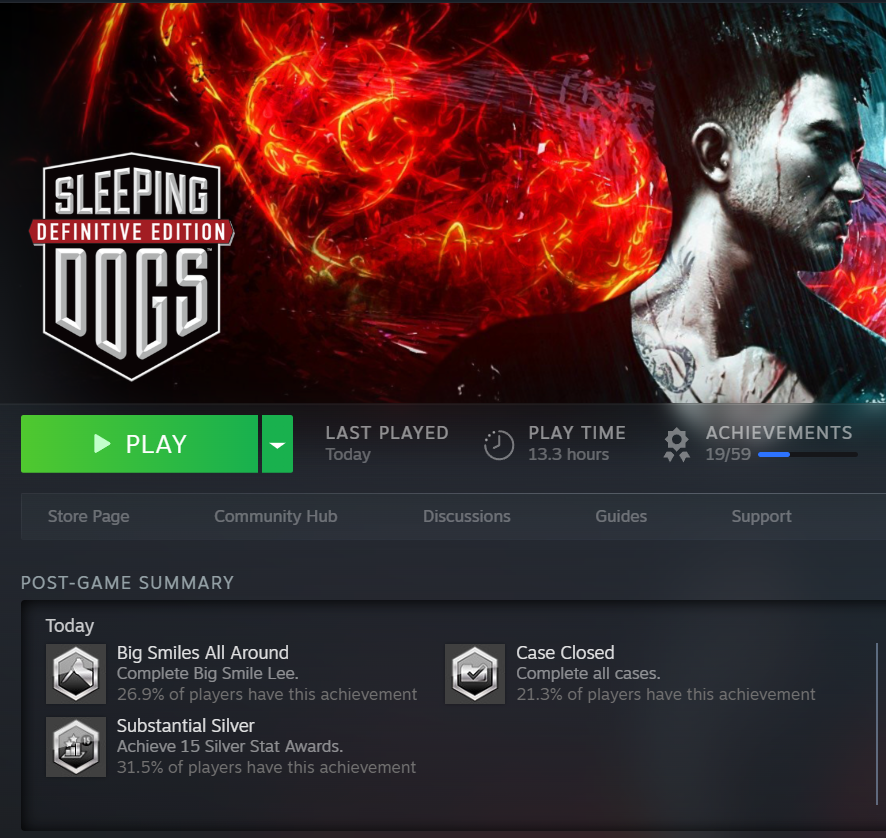Click the green Play button
Viewport: 886px width, 838px height.
coord(139,444)
